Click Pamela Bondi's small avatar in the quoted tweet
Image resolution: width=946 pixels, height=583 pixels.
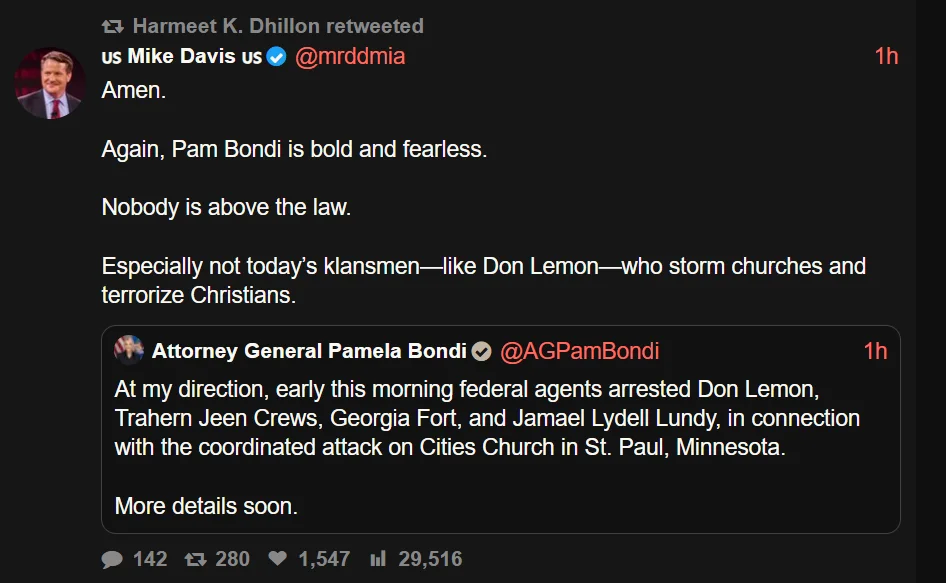[129, 350]
